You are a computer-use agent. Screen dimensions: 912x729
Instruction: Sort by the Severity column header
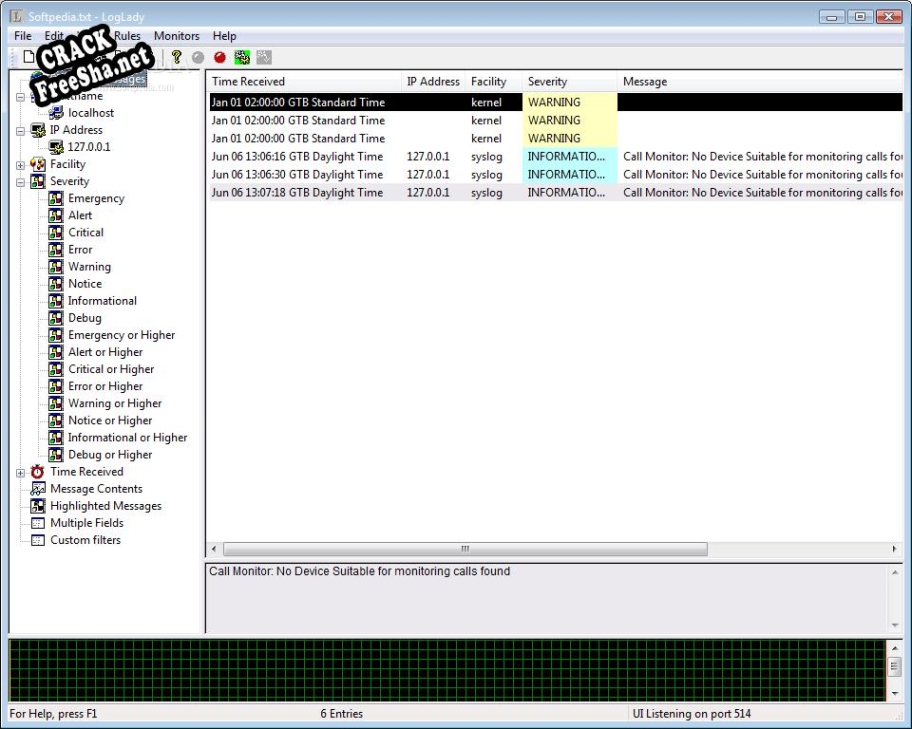[x=547, y=82]
